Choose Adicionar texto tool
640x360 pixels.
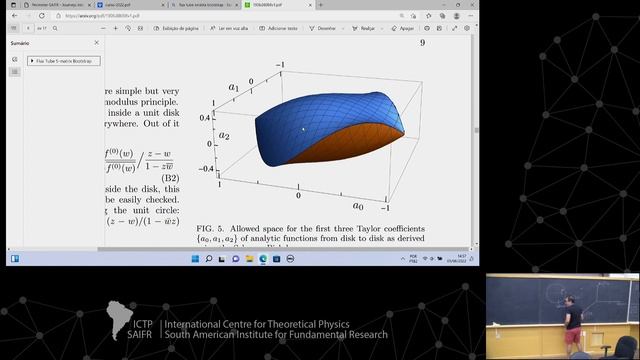[x=278, y=28]
